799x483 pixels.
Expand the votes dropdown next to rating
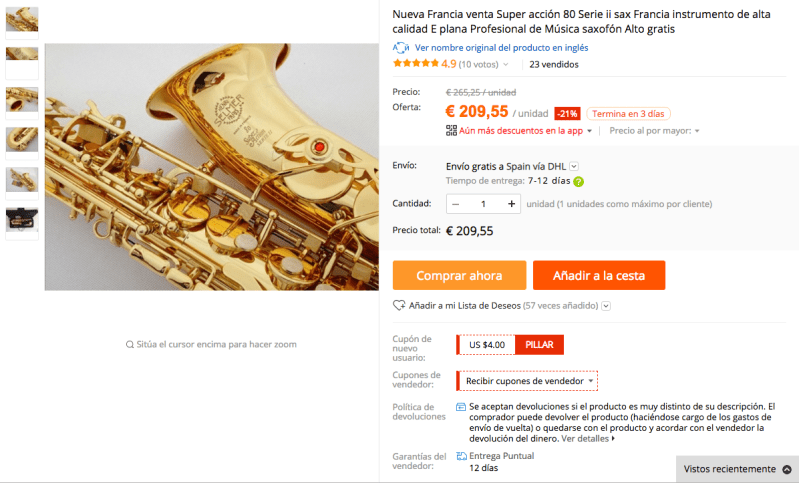coord(506,64)
